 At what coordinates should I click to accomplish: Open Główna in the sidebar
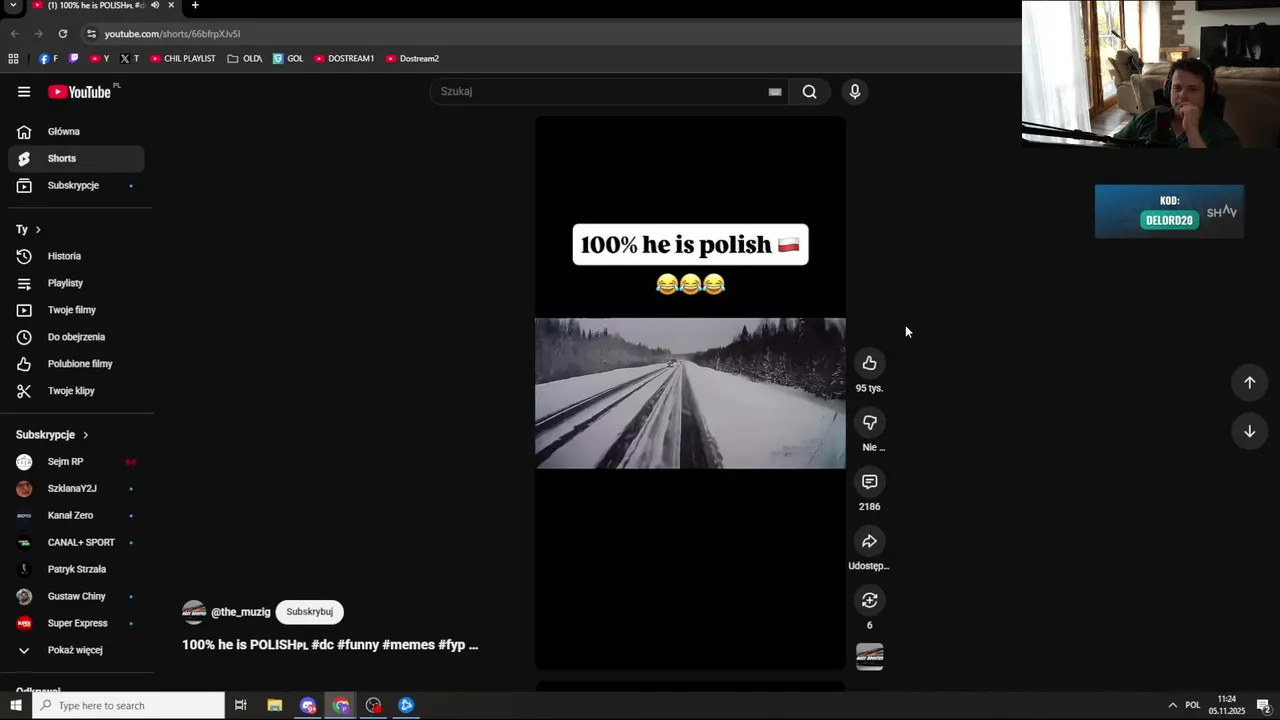pos(76,132)
